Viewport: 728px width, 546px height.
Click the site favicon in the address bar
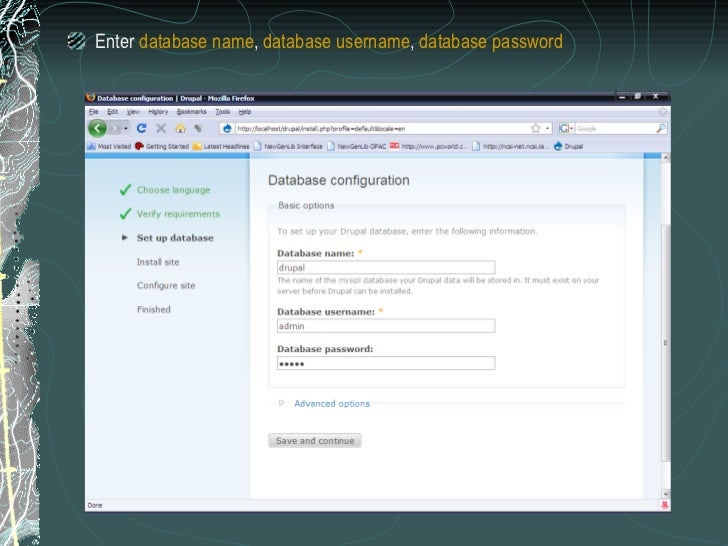(x=227, y=129)
